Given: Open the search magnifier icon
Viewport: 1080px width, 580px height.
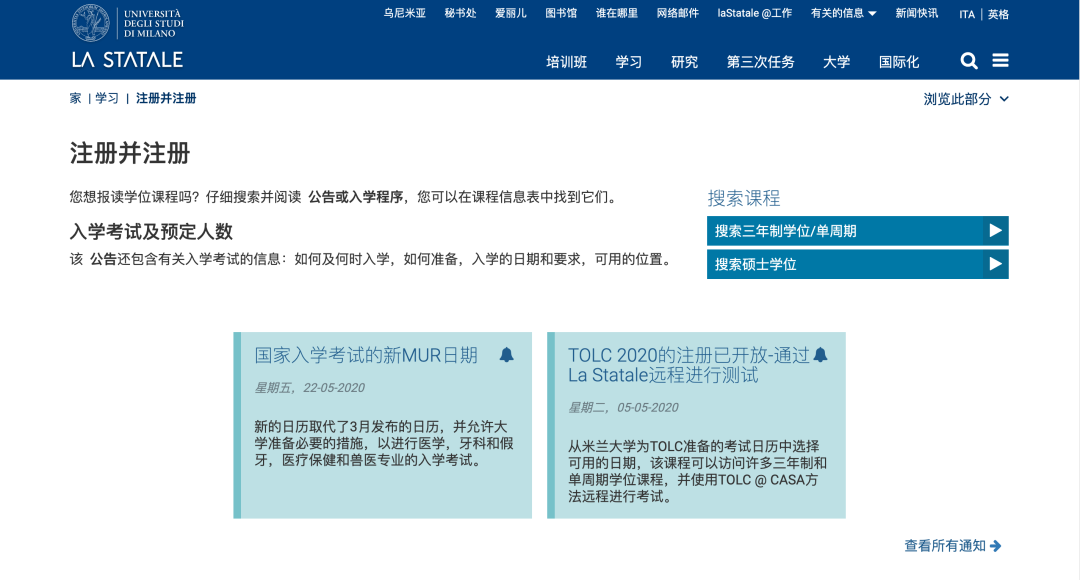Looking at the screenshot, I should 969,61.
